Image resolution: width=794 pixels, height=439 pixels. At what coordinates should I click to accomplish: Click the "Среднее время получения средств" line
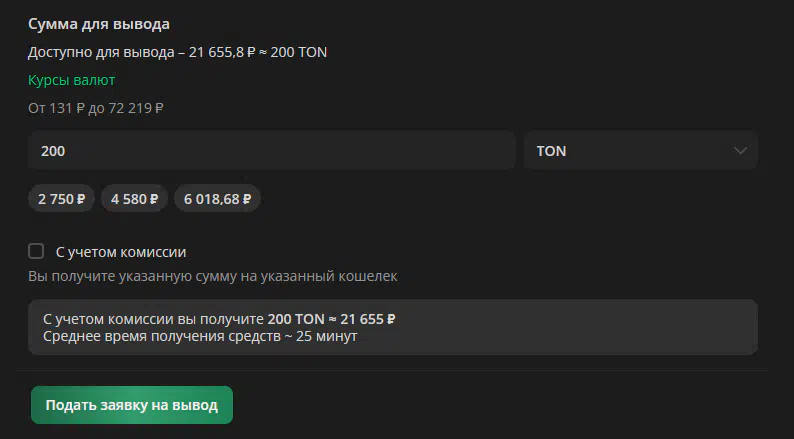[x=200, y=336]
